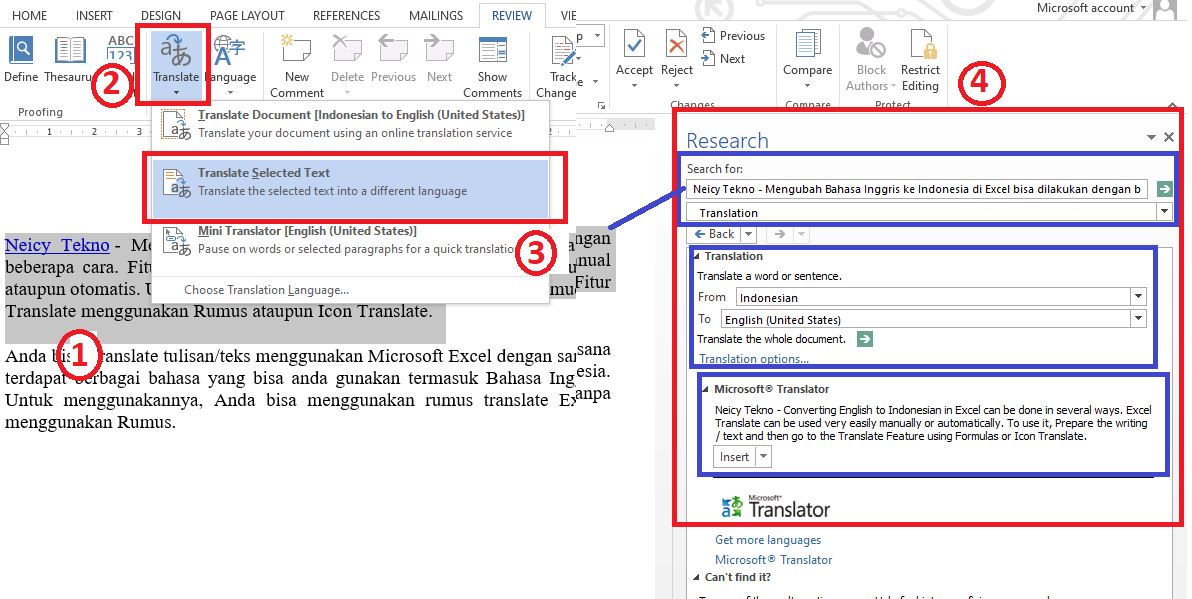This screenshot has width=1192, height=599.
Task: Open Microsoft account dropdown
Action: point(1142,8)
